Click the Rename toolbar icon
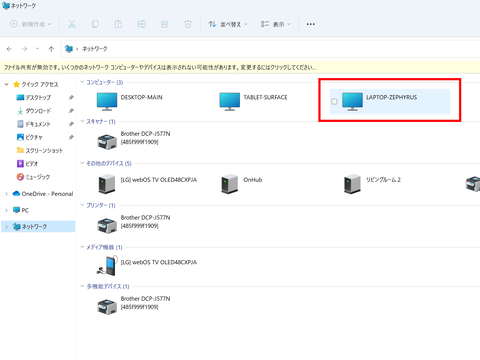480x360 pixels. (x=141, y=24)
